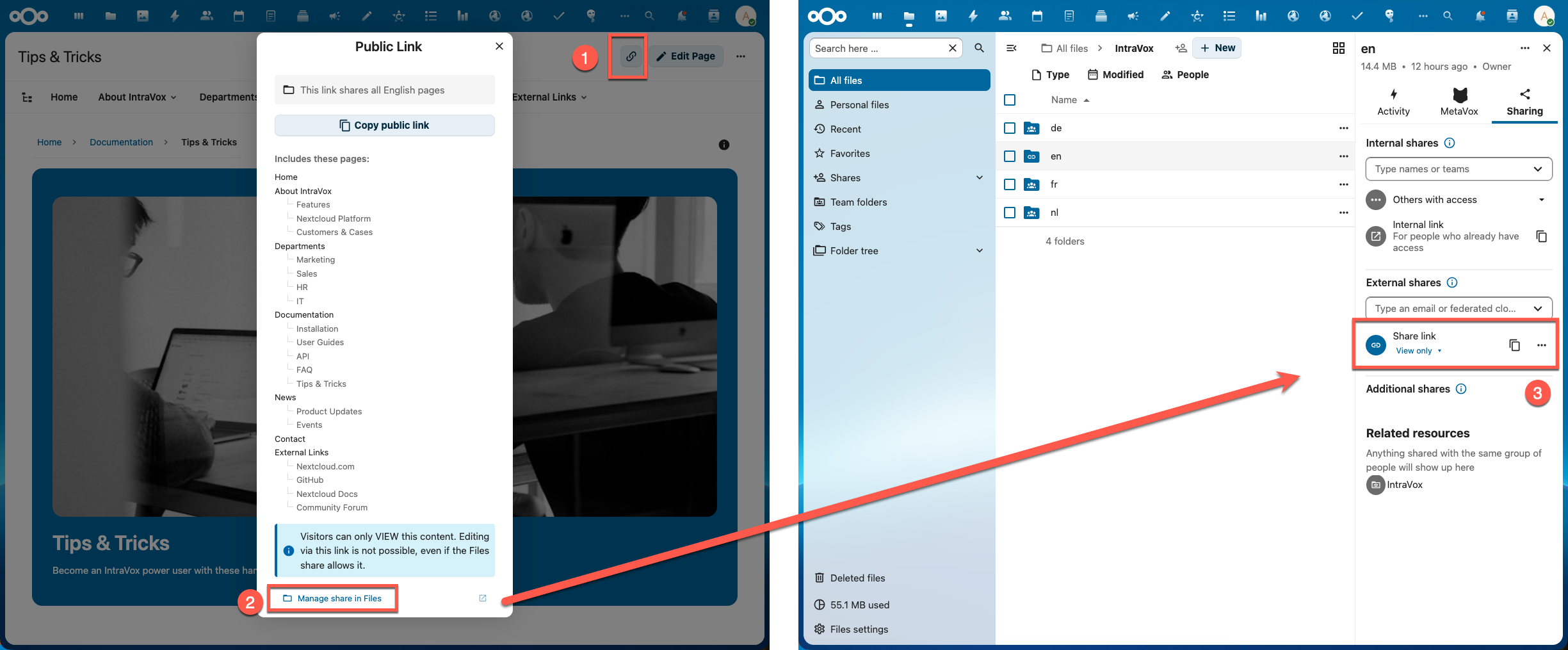Select the fr folder checkbox
The width and height of the screenshot is (1568, 650).
(1010, 184)
